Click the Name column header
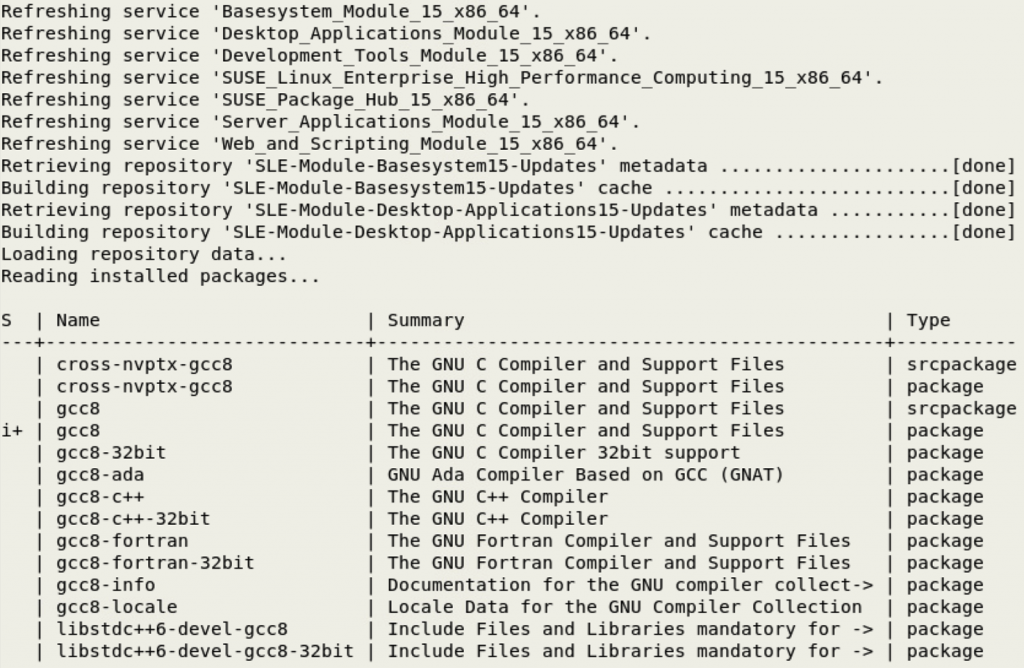Image resolution: width=1024 pixels, height=668 pixels. 78,320
